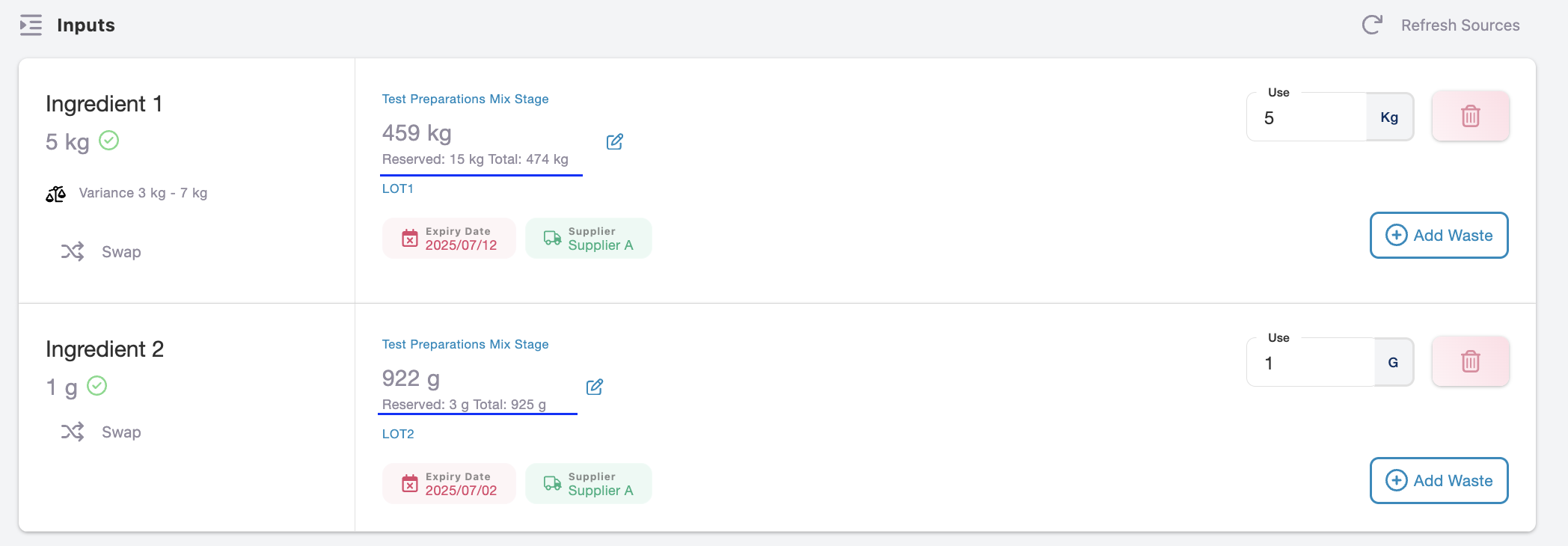Open the LOT2 lot link

(398, 434)
